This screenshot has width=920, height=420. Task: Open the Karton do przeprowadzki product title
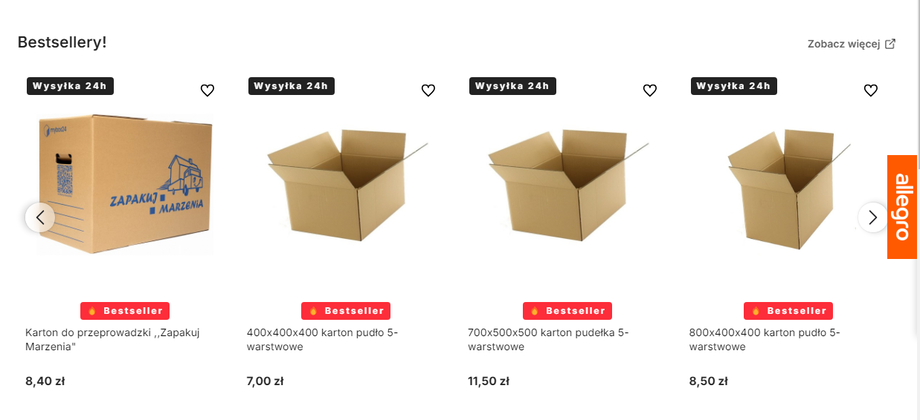point(113,340)
